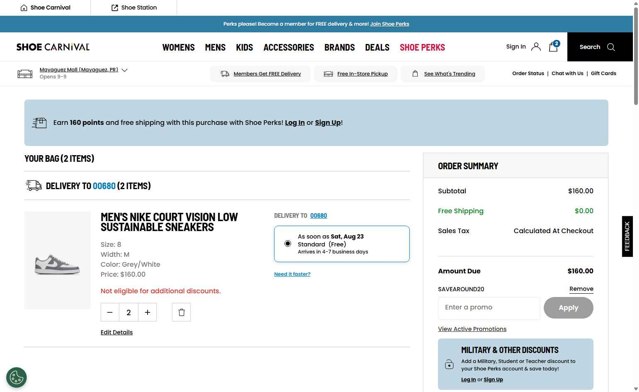Click the Nike sneaker product thumbnail
This screenshot has width=639, height=392.
(x=57, y=260)
